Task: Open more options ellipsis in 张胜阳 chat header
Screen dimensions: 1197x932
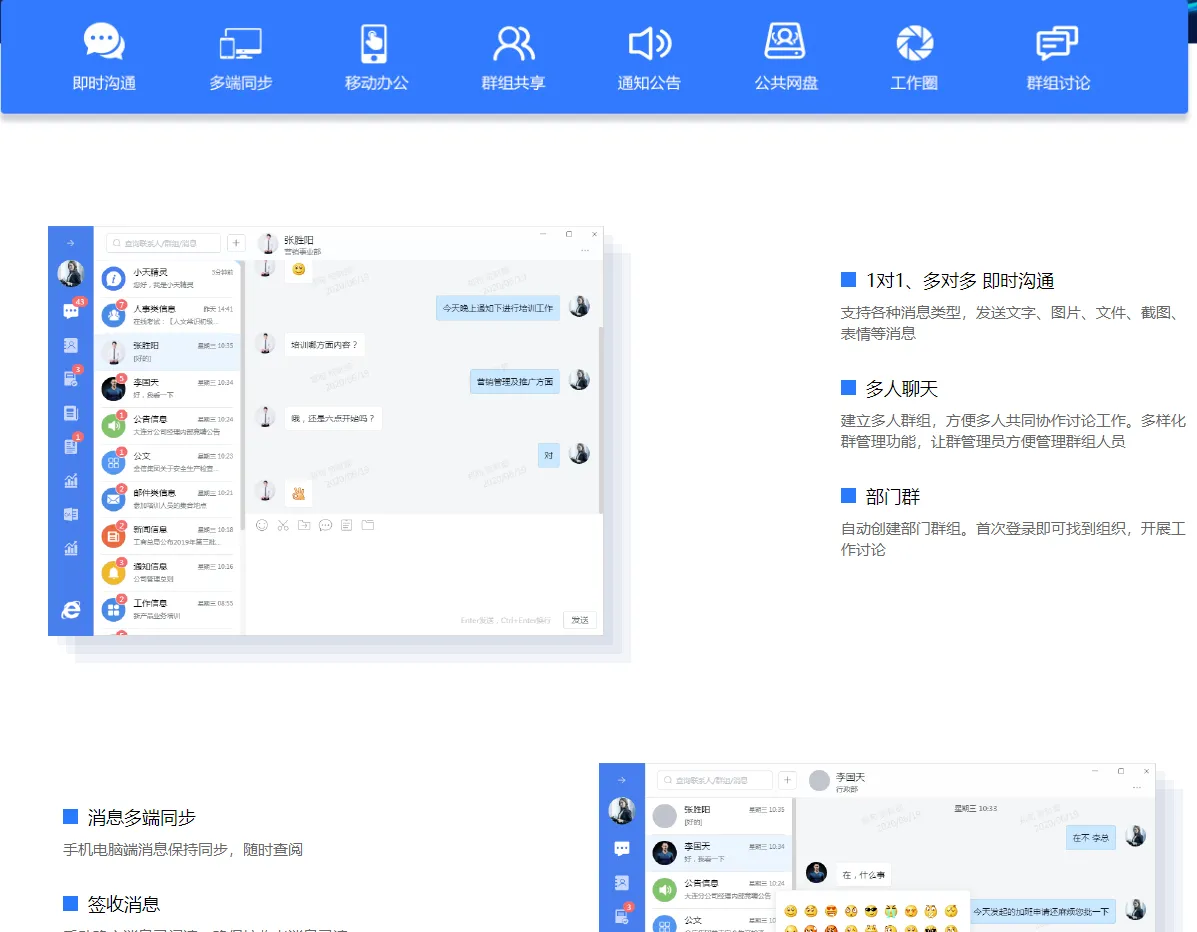Action: coord(585,250)
